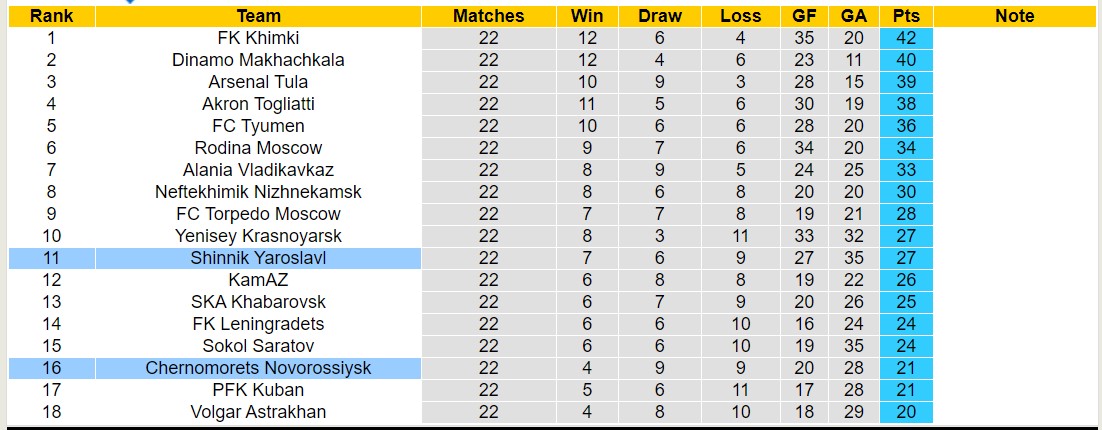
Task: Open the FK Khimki team link
Action: tap(258, 38)
